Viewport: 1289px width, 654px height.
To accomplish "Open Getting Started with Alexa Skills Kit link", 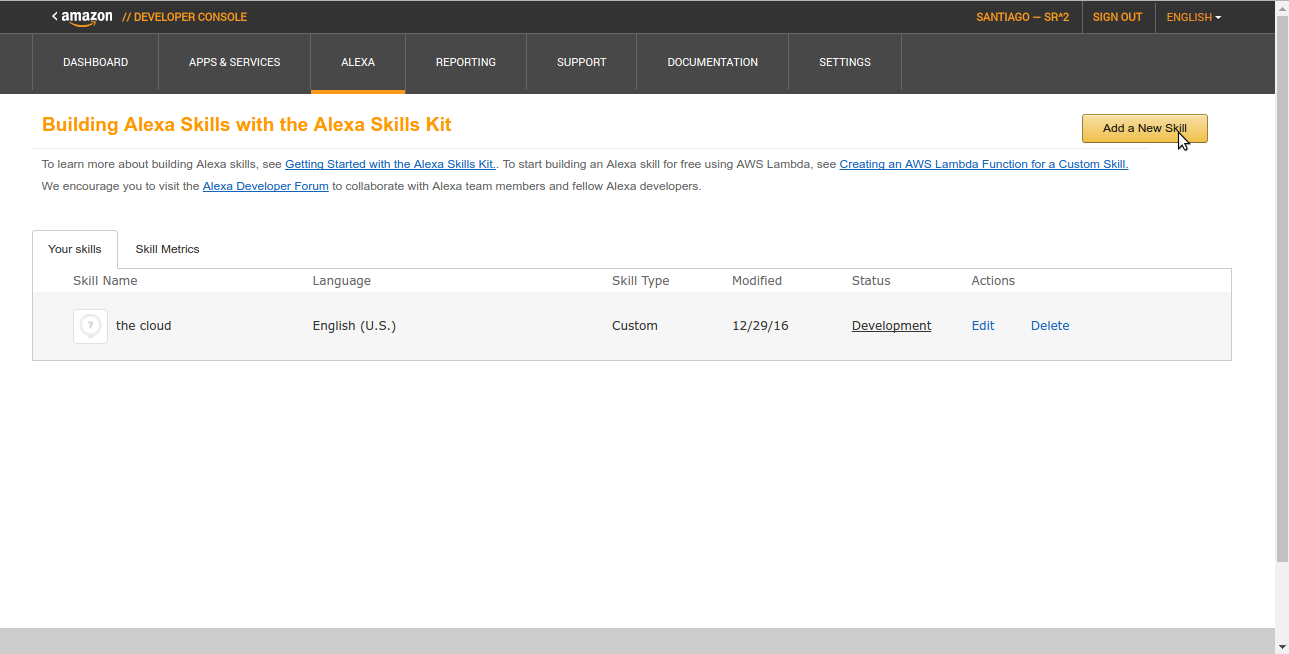I will click(x=391, y=164).
